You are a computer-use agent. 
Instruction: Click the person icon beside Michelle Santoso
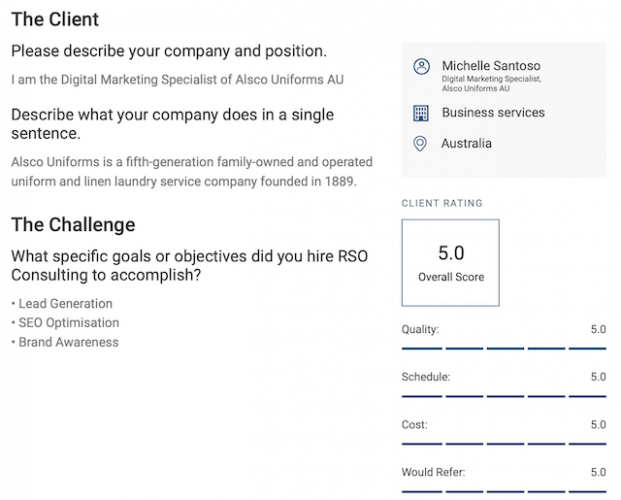point(421,66)
